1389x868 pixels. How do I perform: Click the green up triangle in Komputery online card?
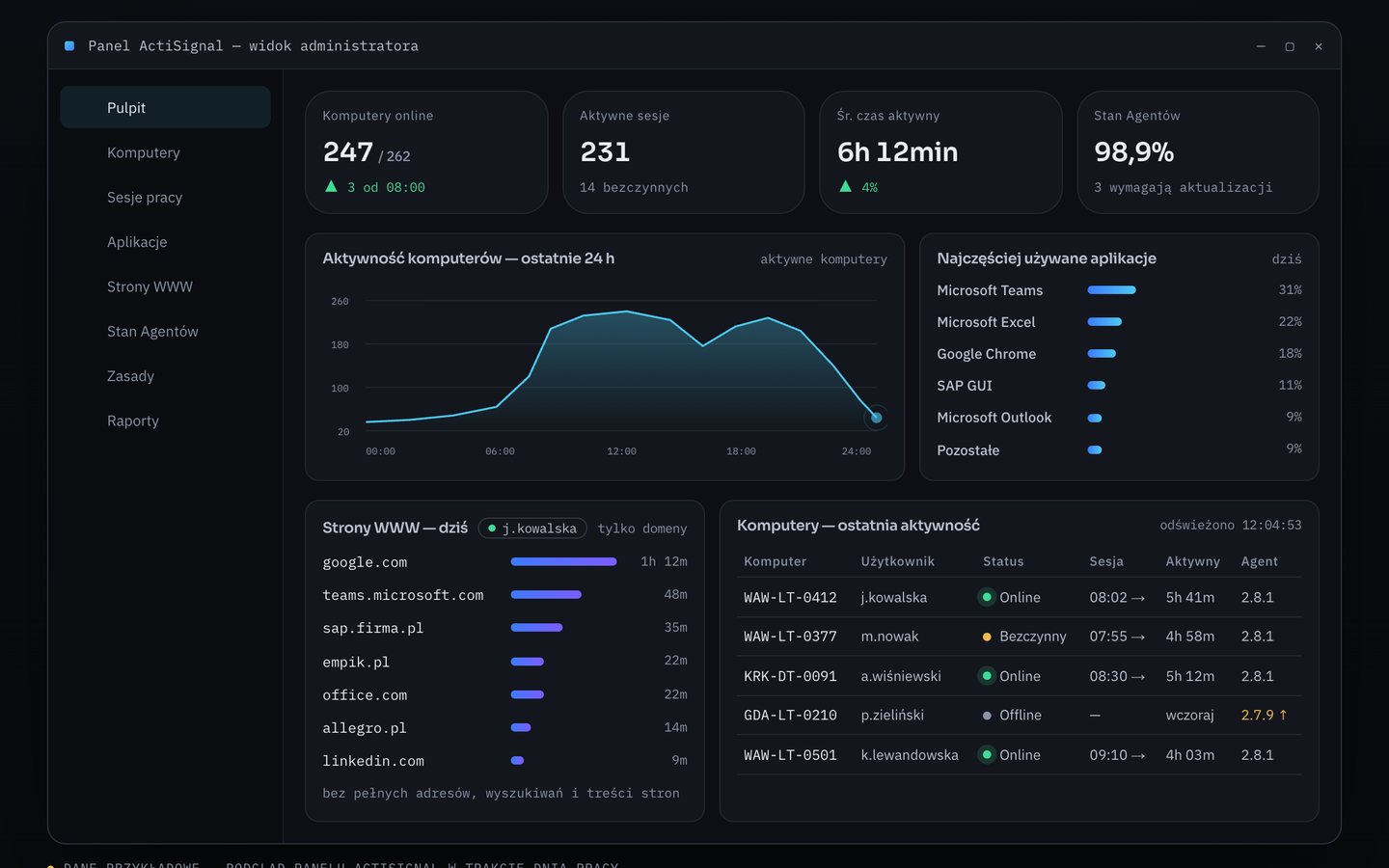(x=331, y=187)
